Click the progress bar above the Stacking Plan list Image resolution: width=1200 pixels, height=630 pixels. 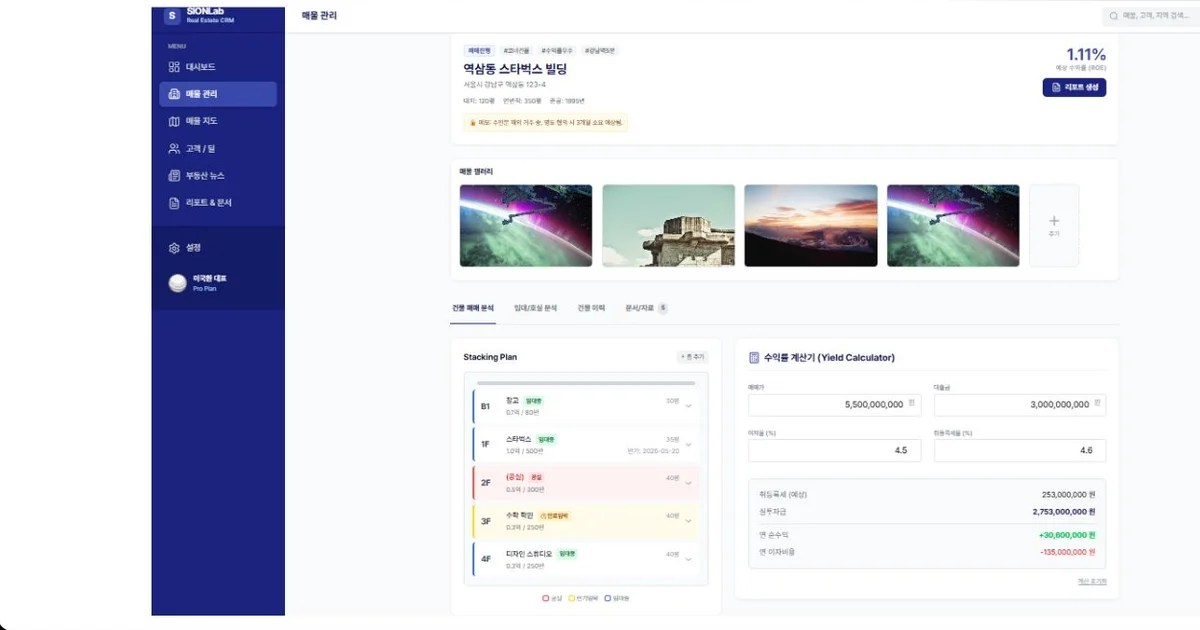pos(586,382)
